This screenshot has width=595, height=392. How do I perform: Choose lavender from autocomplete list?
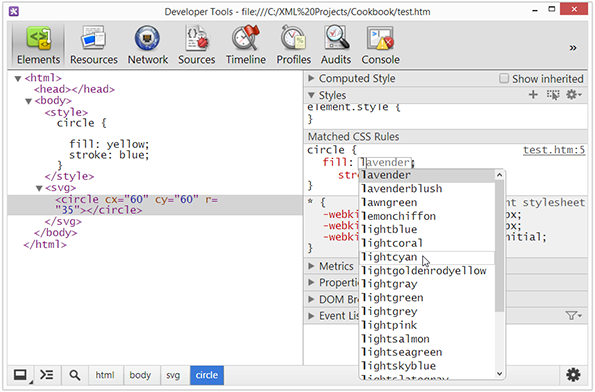[x=427, y=175]
